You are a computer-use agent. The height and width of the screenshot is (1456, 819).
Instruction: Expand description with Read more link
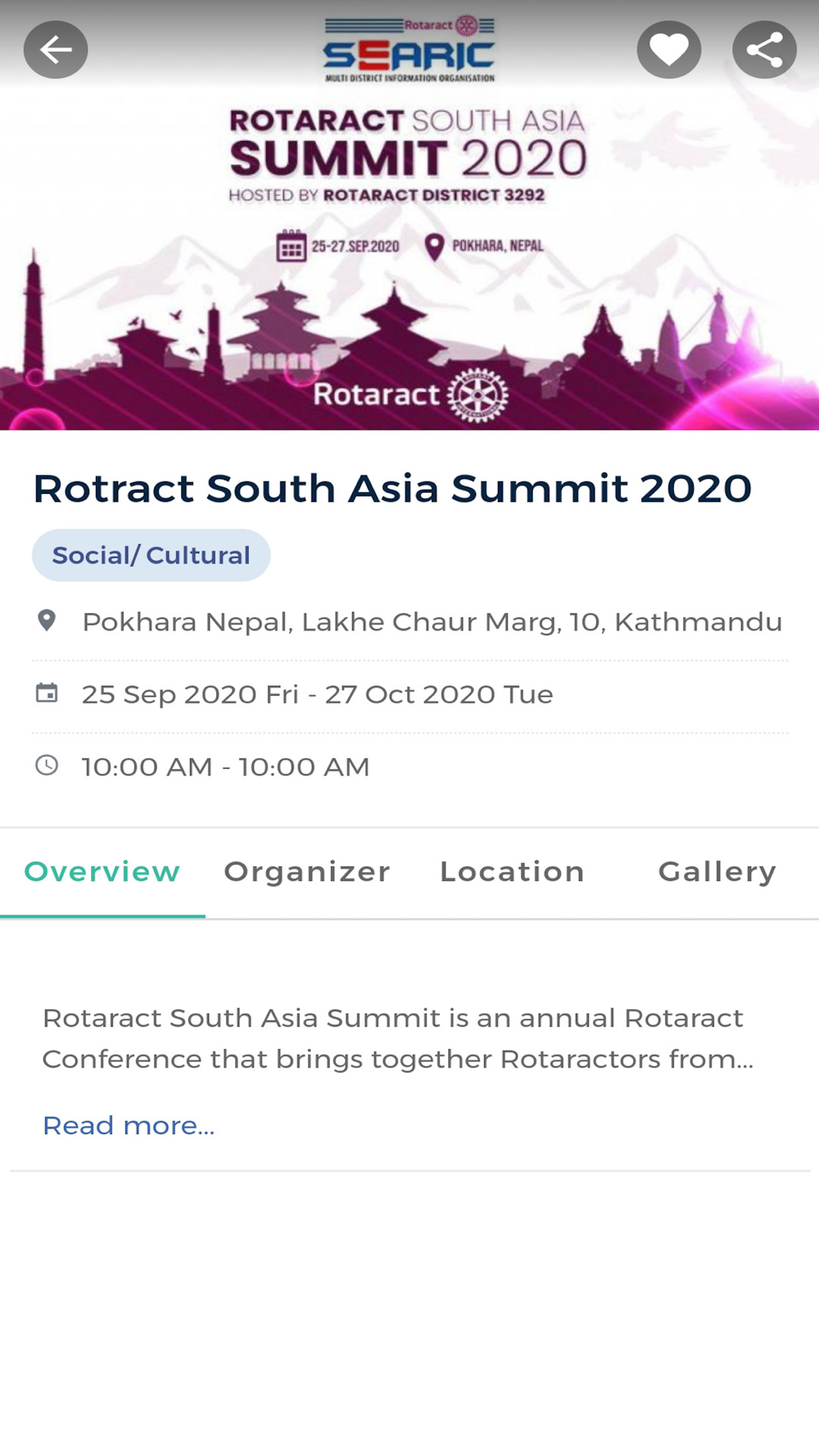[129, 1125]
